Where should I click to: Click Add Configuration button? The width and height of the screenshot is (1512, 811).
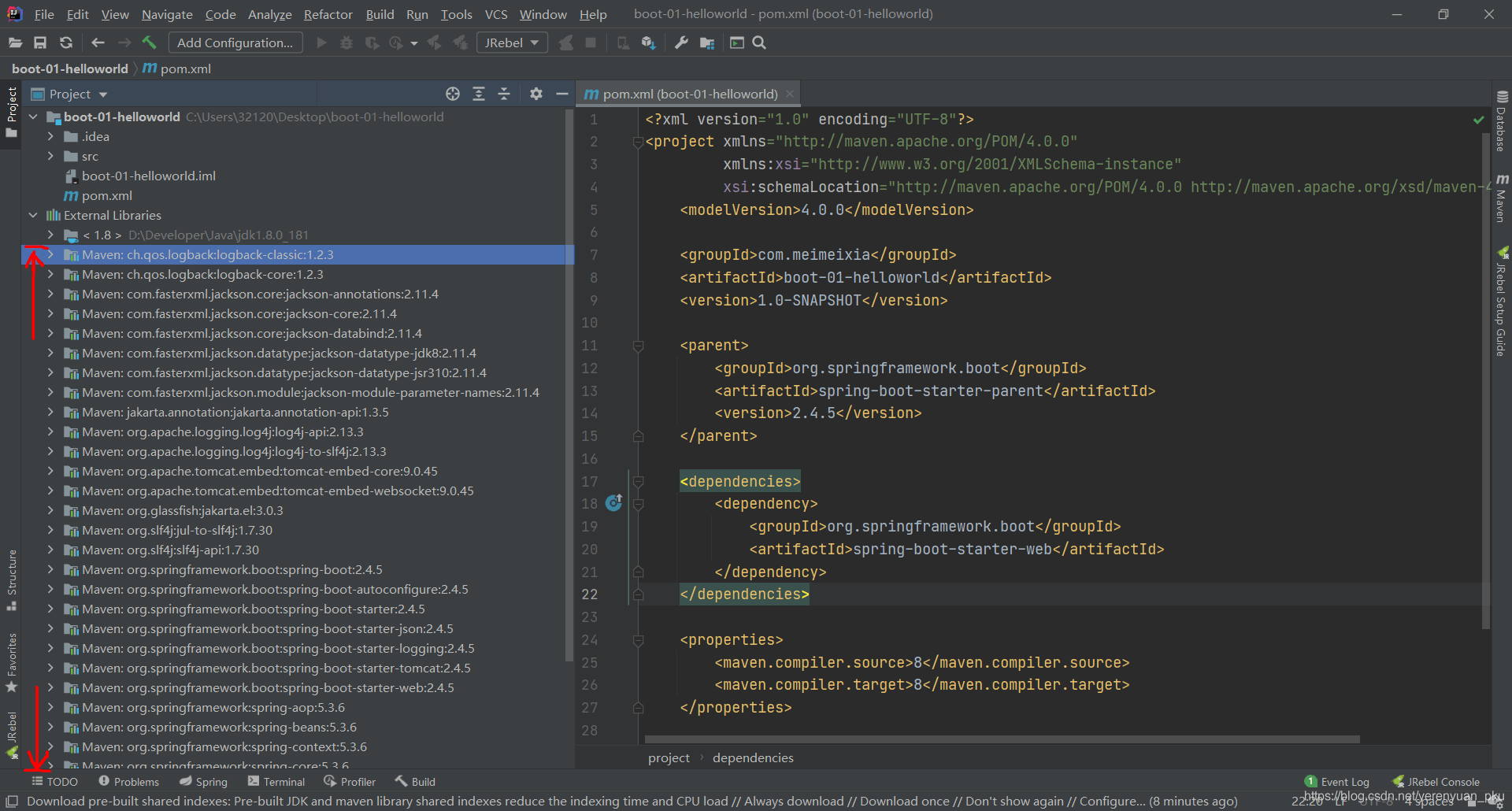[235, 43]
